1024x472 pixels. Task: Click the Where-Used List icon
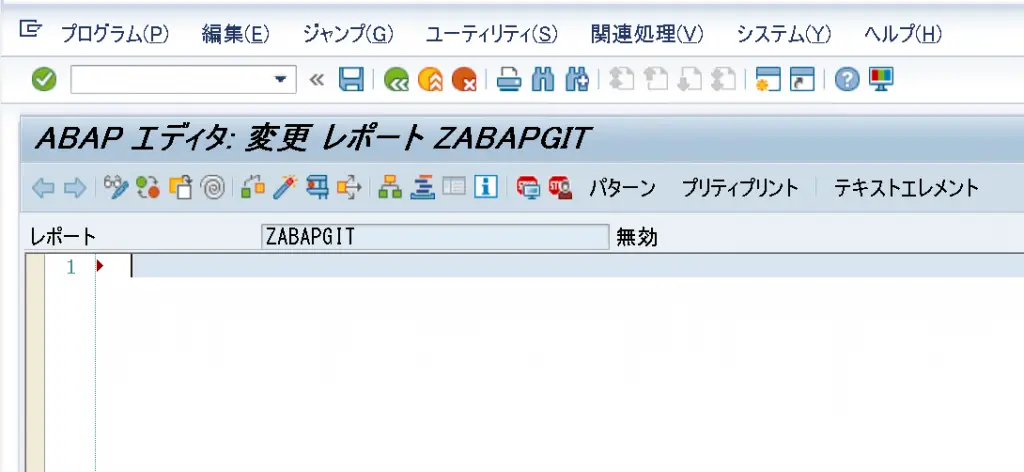tap(349, 188)
